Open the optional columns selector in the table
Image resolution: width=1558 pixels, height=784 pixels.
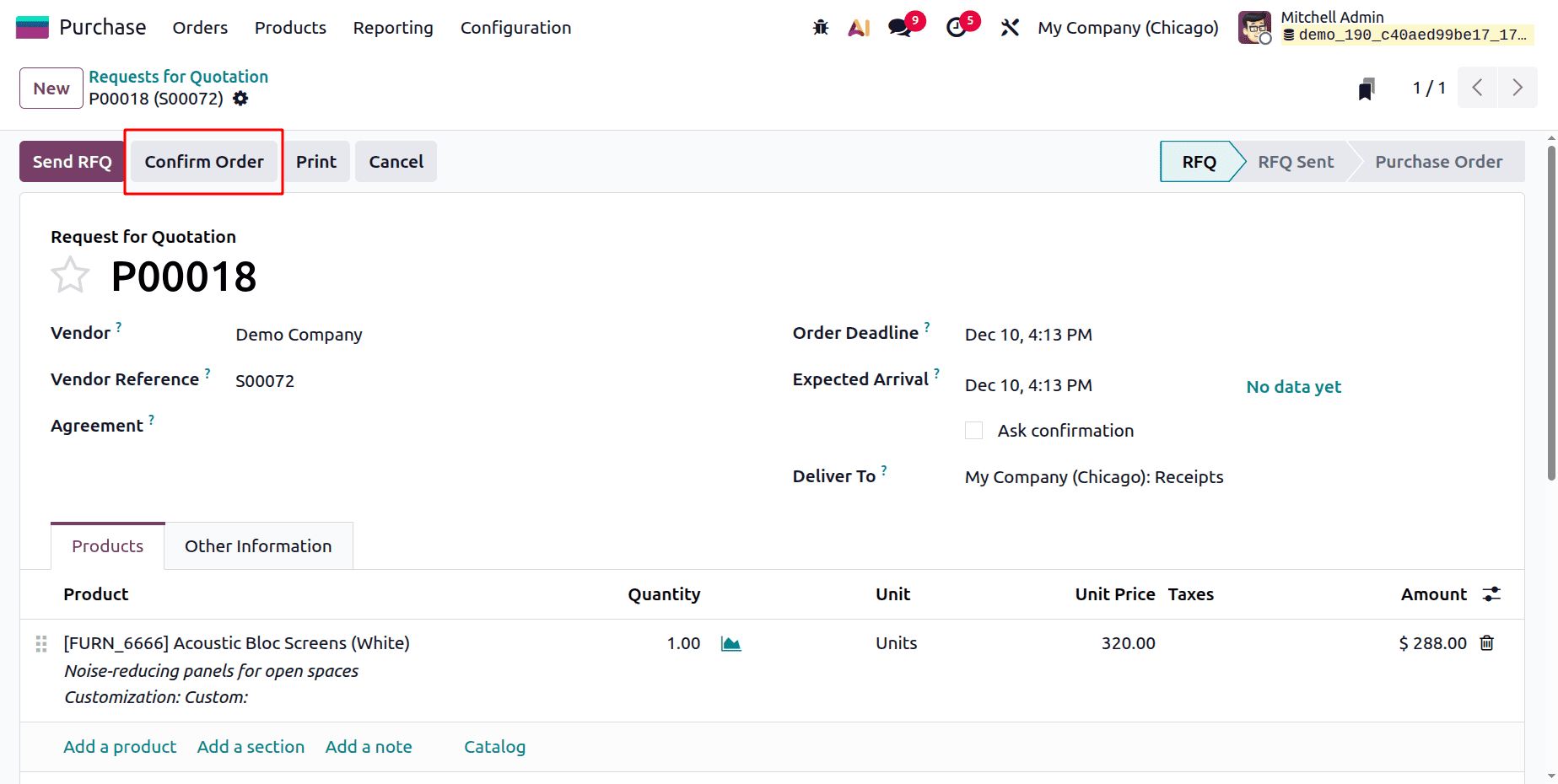tap(1491, 593)
